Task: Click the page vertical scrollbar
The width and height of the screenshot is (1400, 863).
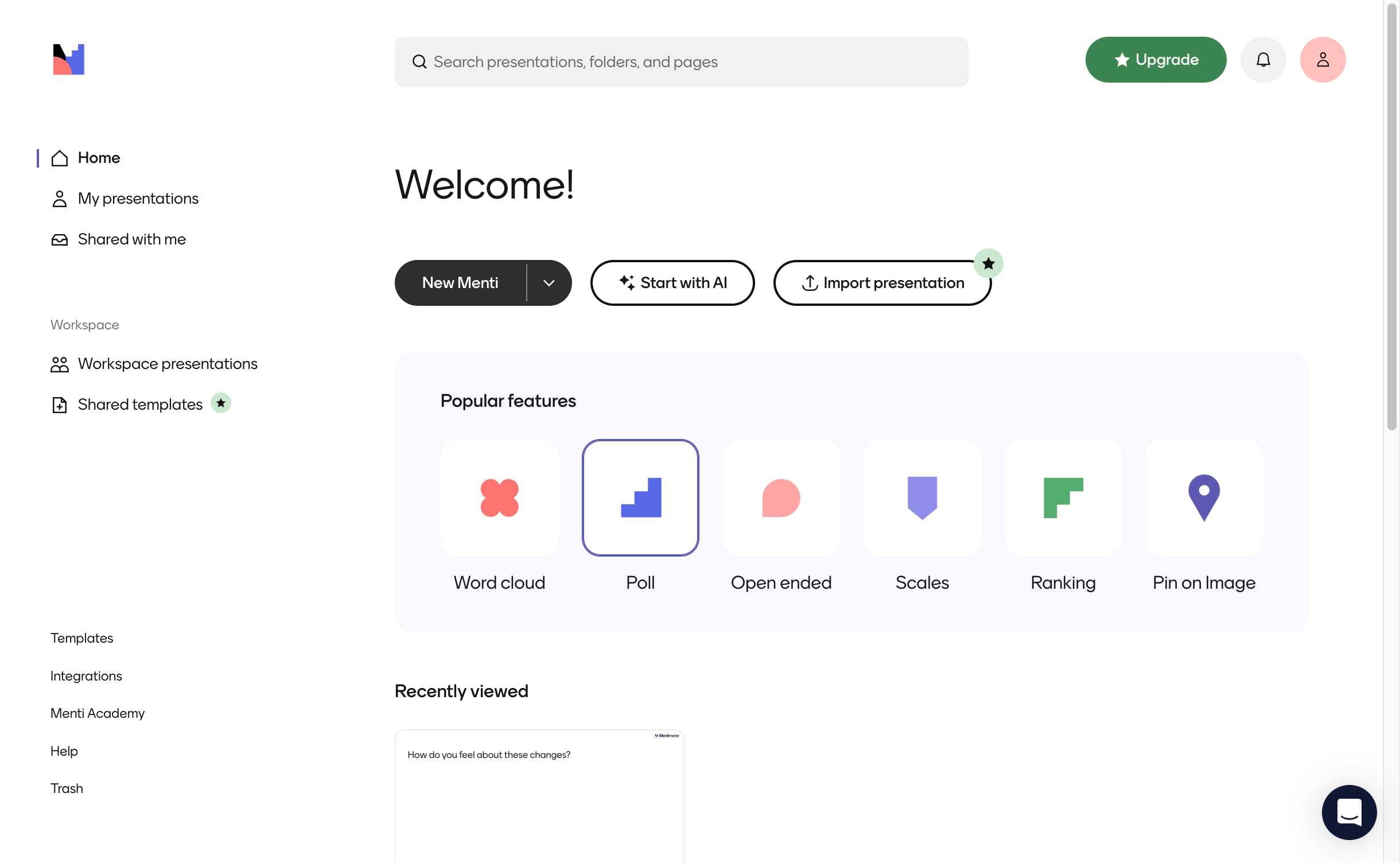Action: click(x=1391, y=217)
